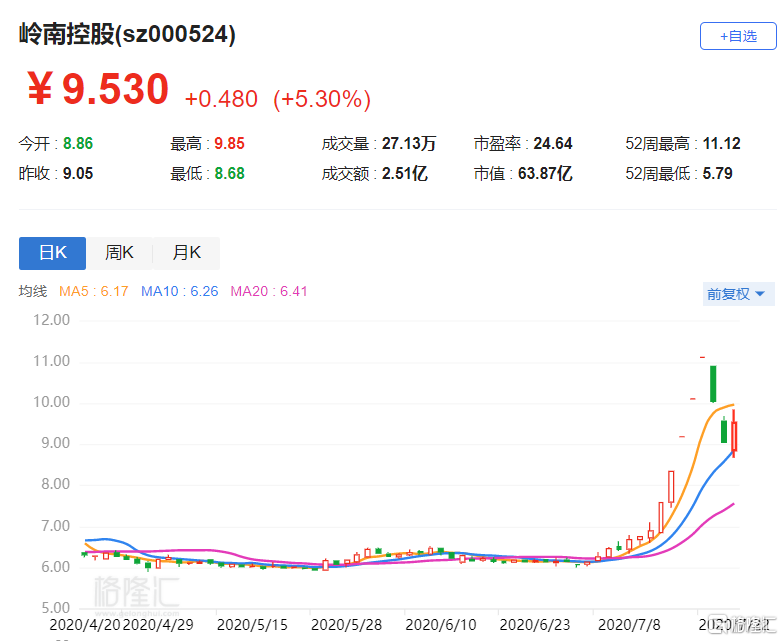783x641 pixels.
Task: Click the 今开 value 8.86
Action: click(x=78, y=144)
